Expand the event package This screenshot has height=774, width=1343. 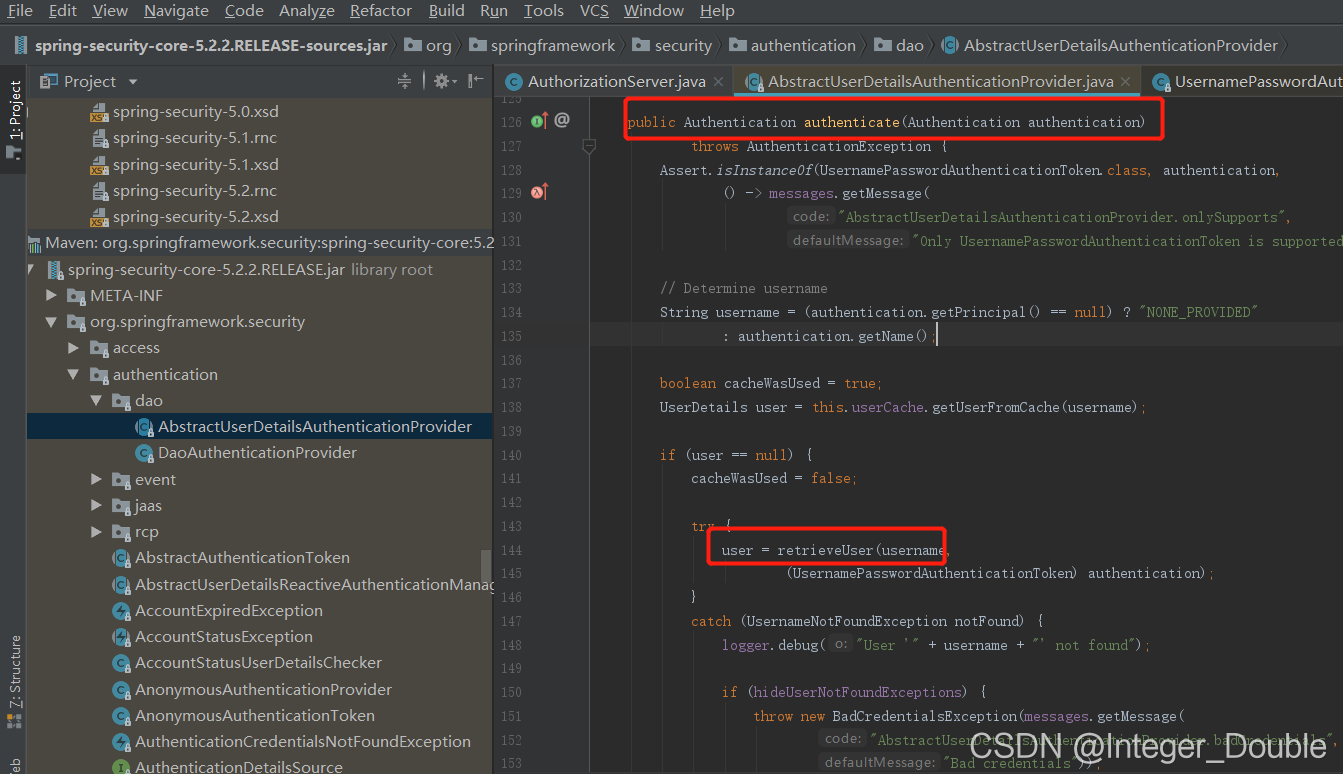pyautogui.click(x=96, y=480)
